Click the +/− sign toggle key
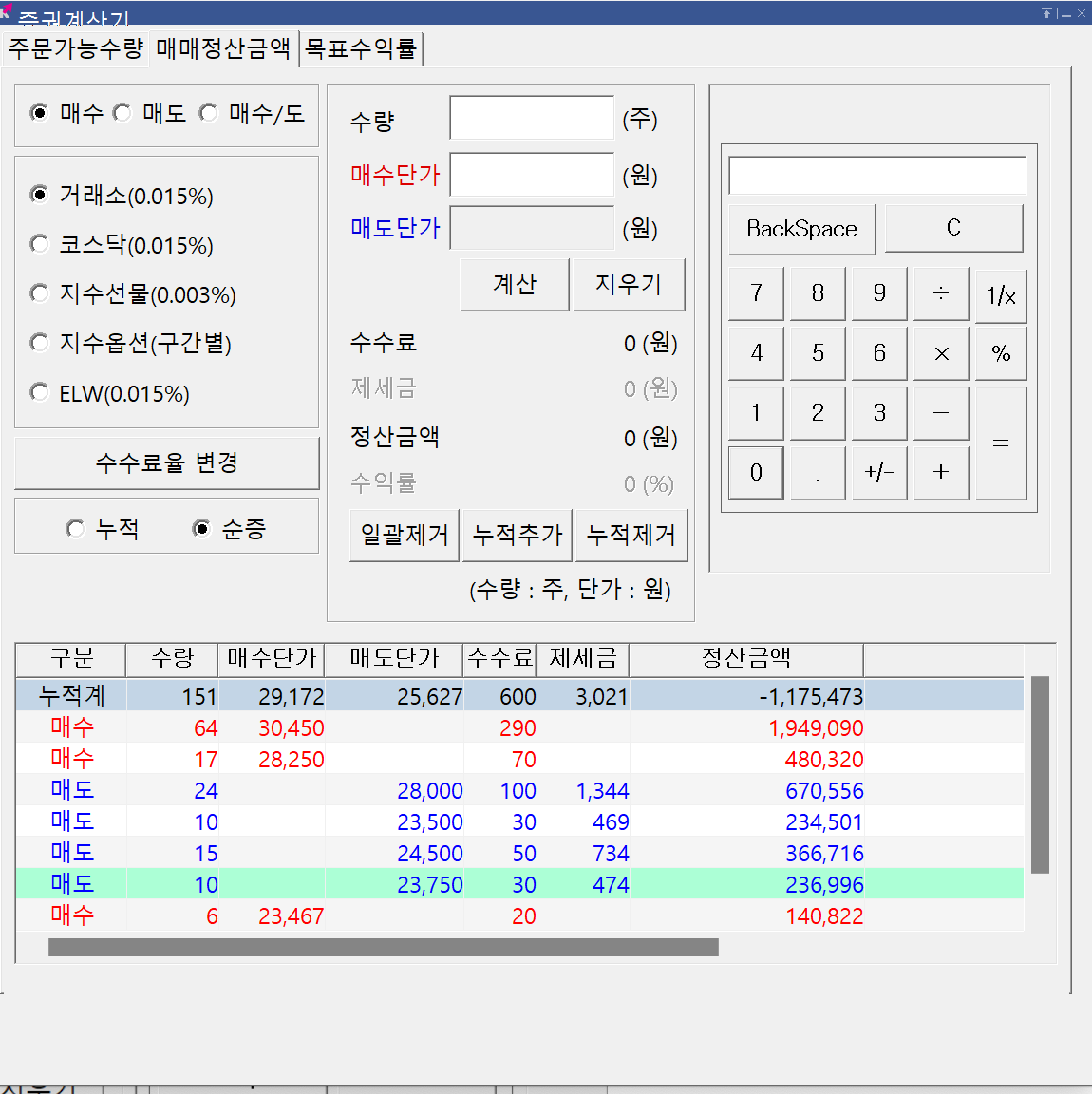Viewport: 1092px width, 1094px height. pyautogui.click(x=878, y=472)
